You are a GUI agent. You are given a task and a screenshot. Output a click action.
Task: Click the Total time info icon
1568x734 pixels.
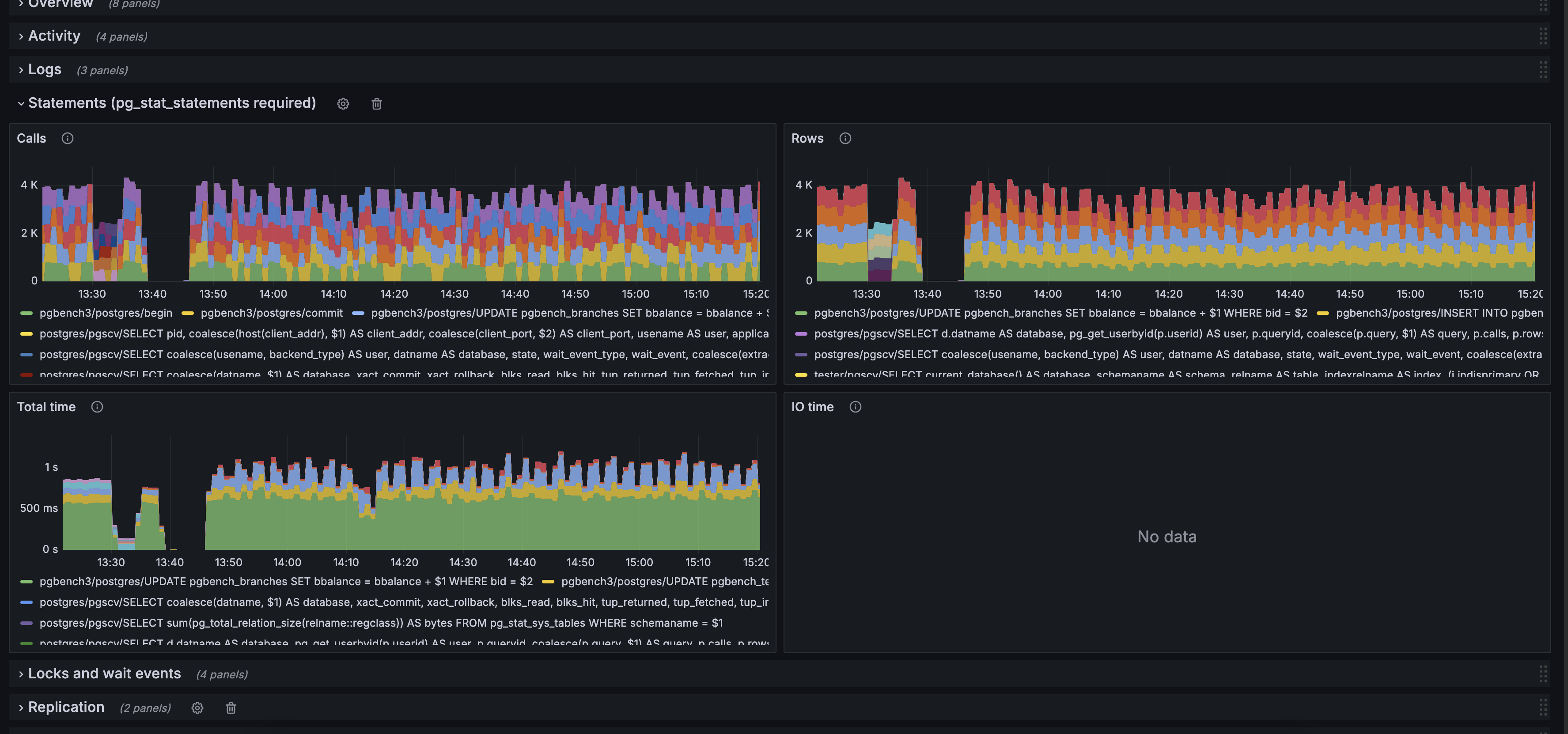click(x=97, y=407)
